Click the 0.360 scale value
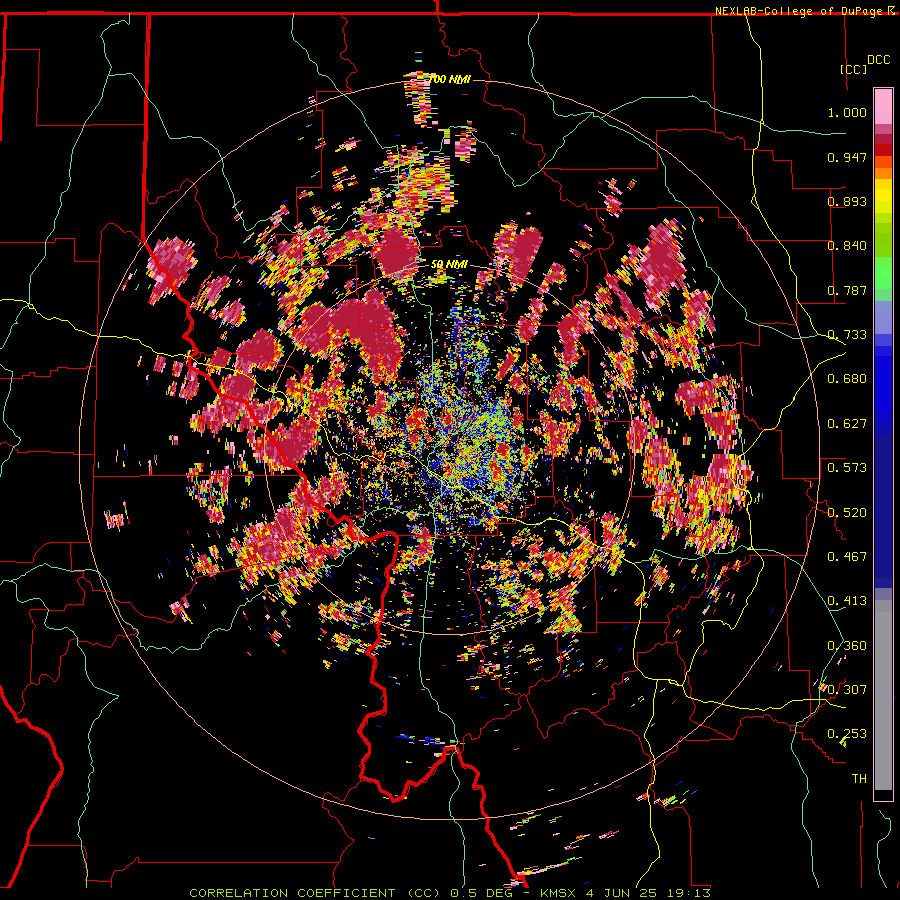The width and height of the screenshot is (900, 900). point(847,646)
